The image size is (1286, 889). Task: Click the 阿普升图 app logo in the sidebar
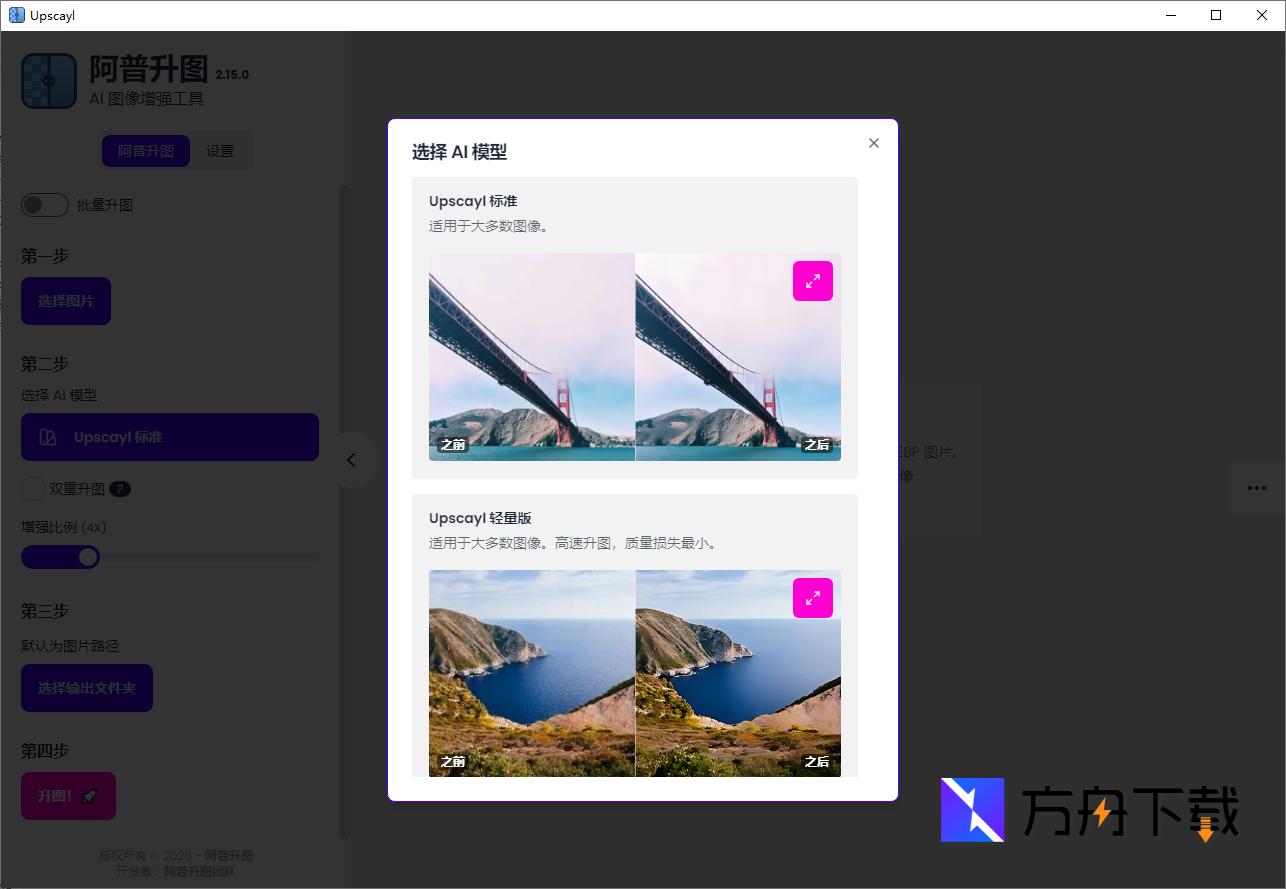click(48, 80)
